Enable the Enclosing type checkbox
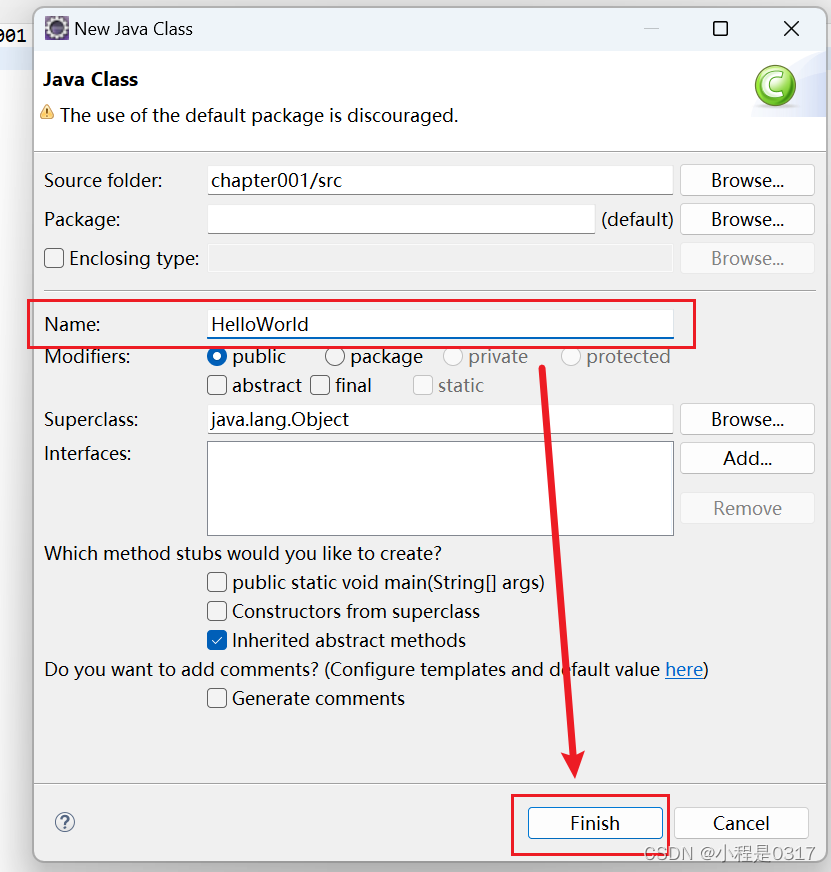 54,258
